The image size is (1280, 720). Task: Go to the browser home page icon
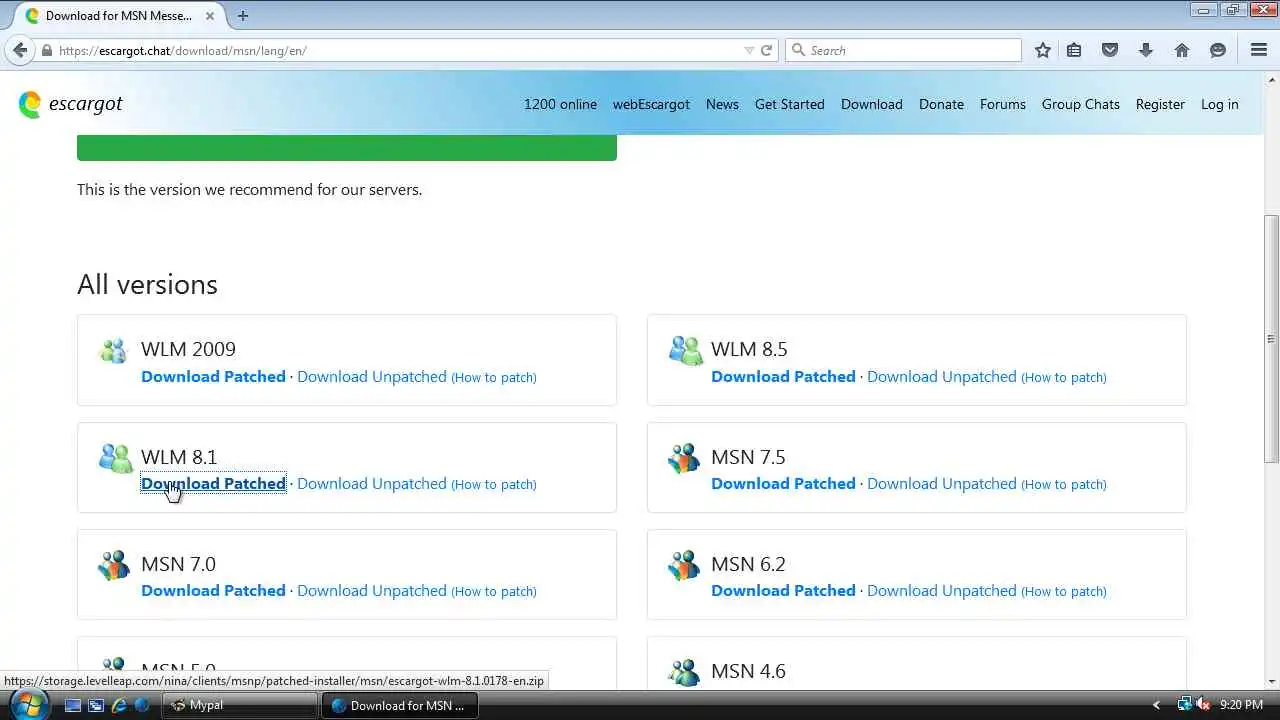click(x=1182, y=50)
